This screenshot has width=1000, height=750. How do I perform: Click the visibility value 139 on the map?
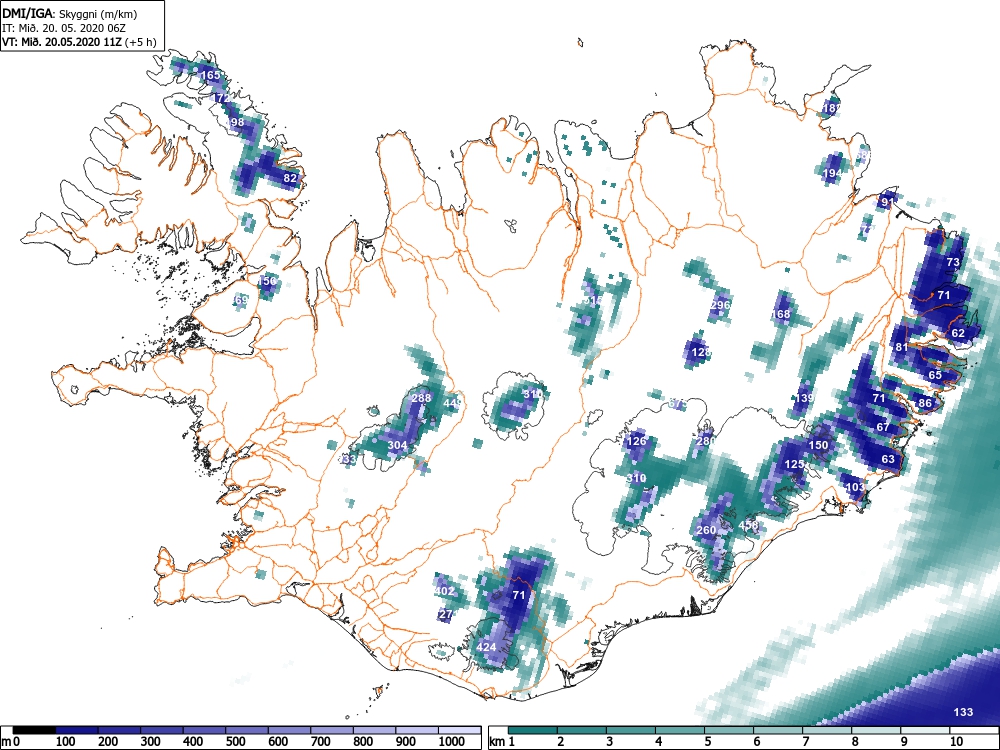pos(804,398)
